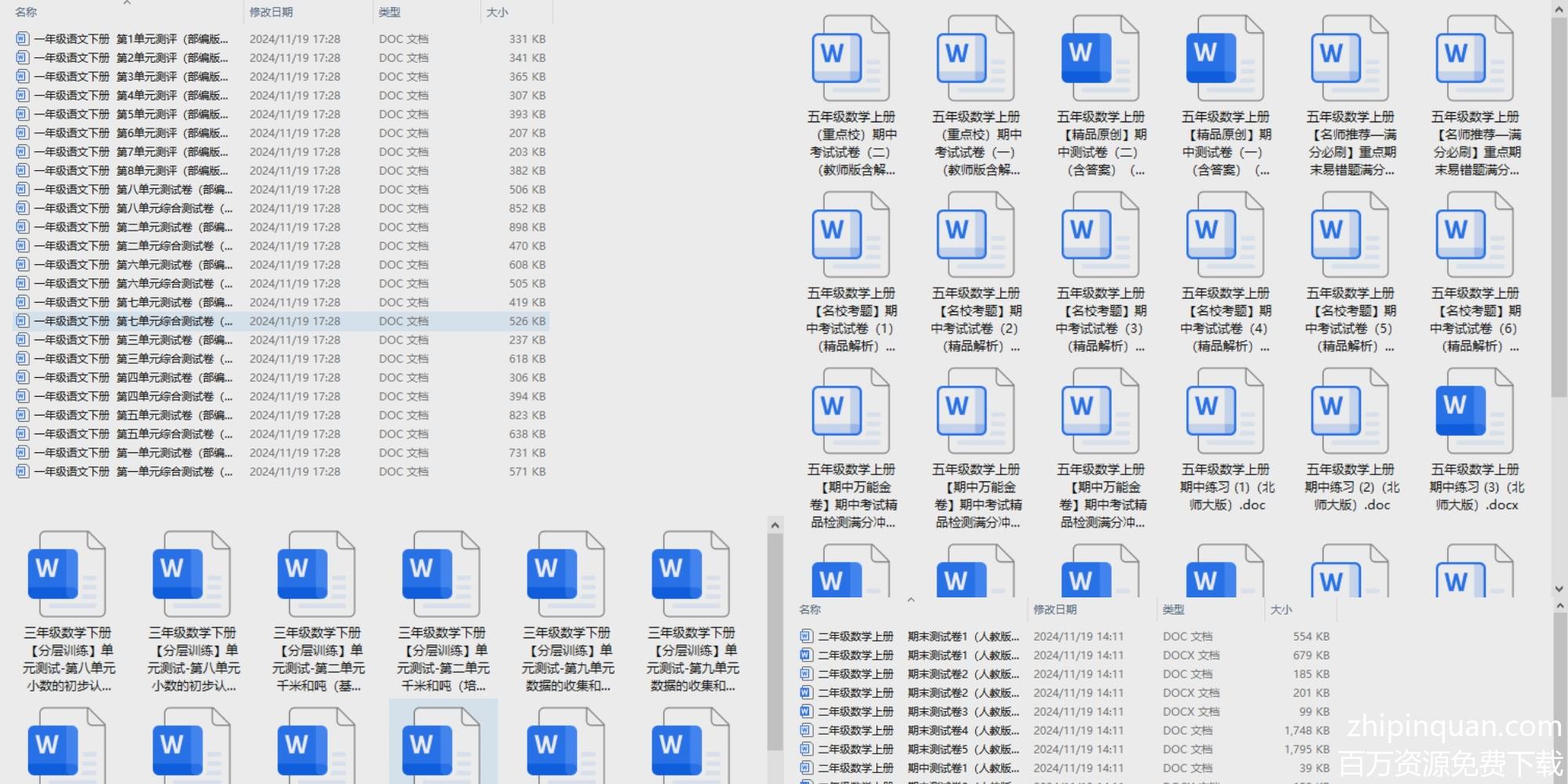The image size is (1568, 784).
Task: Sort 二年级数学 list by 类型 column
Action: tap(1174, 610)
